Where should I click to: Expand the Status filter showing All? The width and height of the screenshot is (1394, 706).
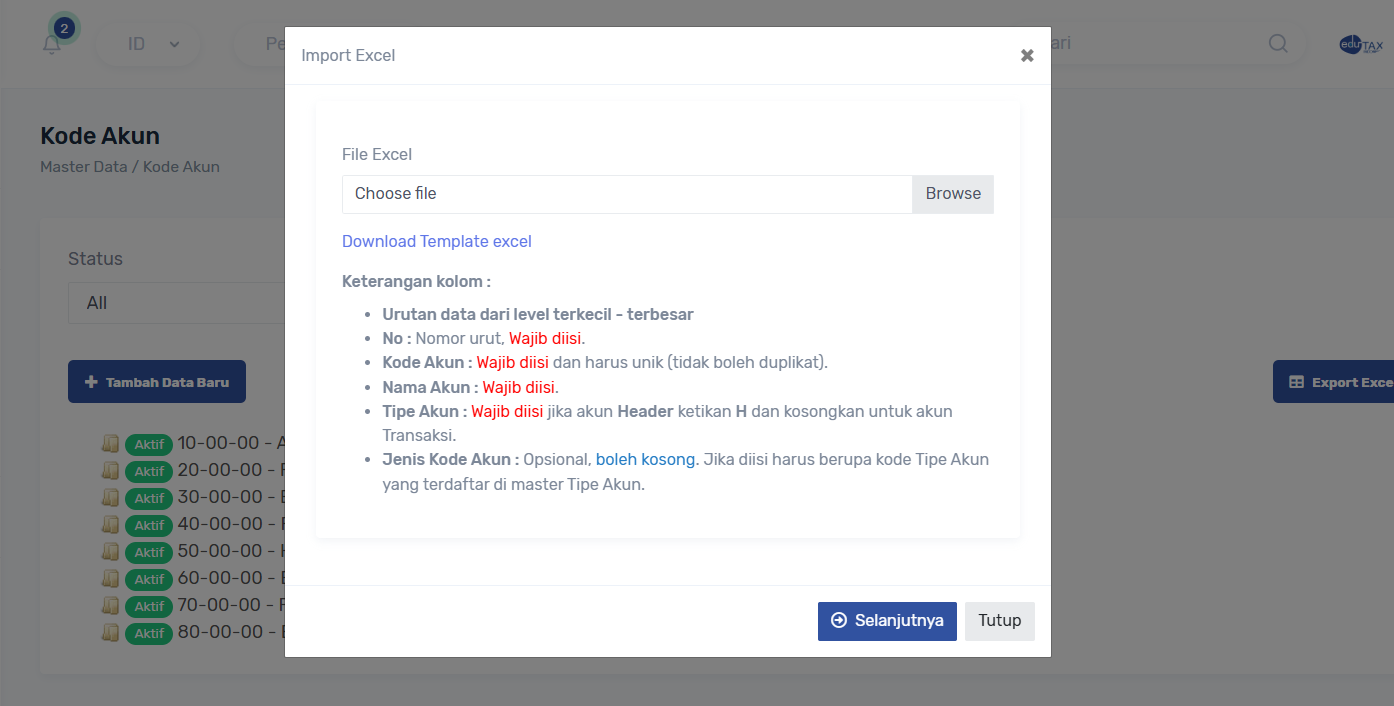click(x=175, y=303)
